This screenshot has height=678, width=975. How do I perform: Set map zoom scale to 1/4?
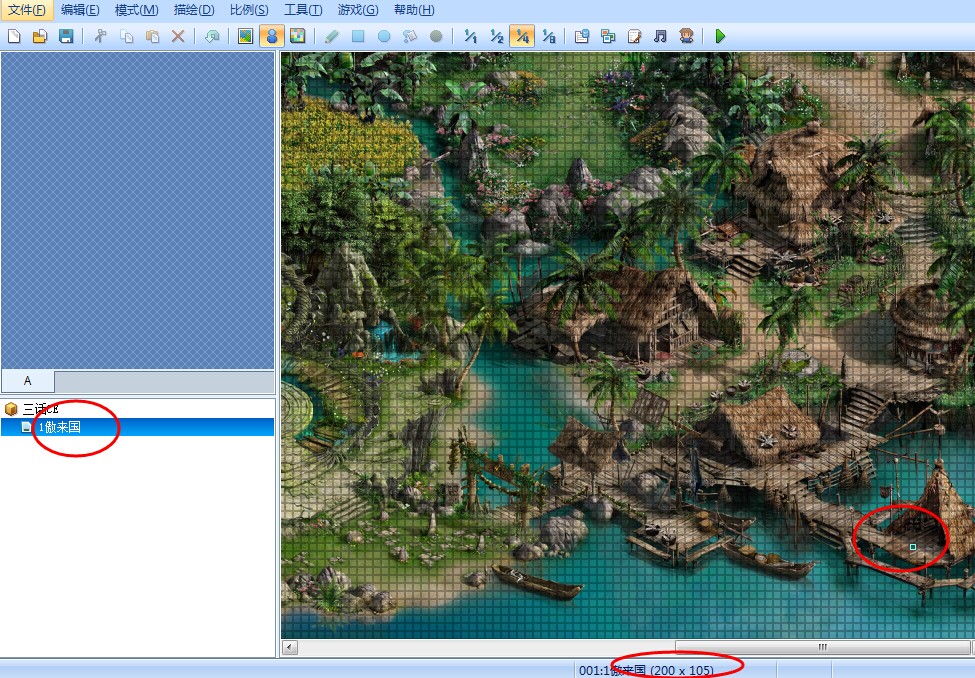click(x=522, y=36)
